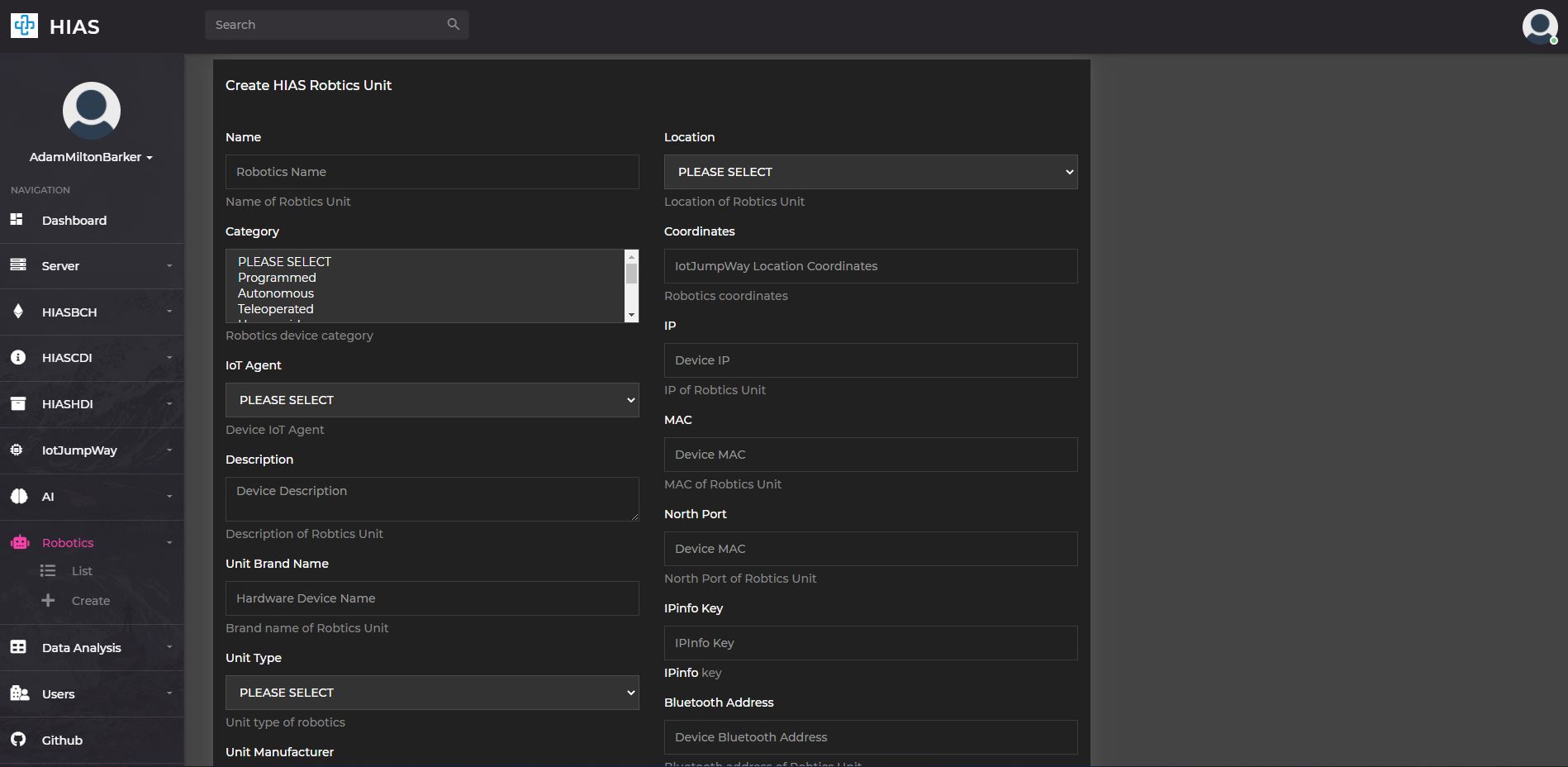Click Category list scrollbar down arrow
The height and width of the screenshot is (767, 1568).
[631, 315]
